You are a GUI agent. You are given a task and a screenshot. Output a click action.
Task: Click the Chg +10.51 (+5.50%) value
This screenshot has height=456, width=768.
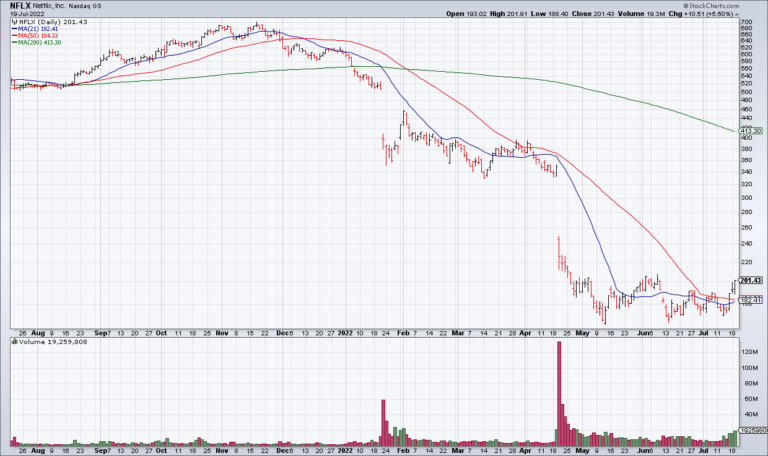(x=703, y=14)
